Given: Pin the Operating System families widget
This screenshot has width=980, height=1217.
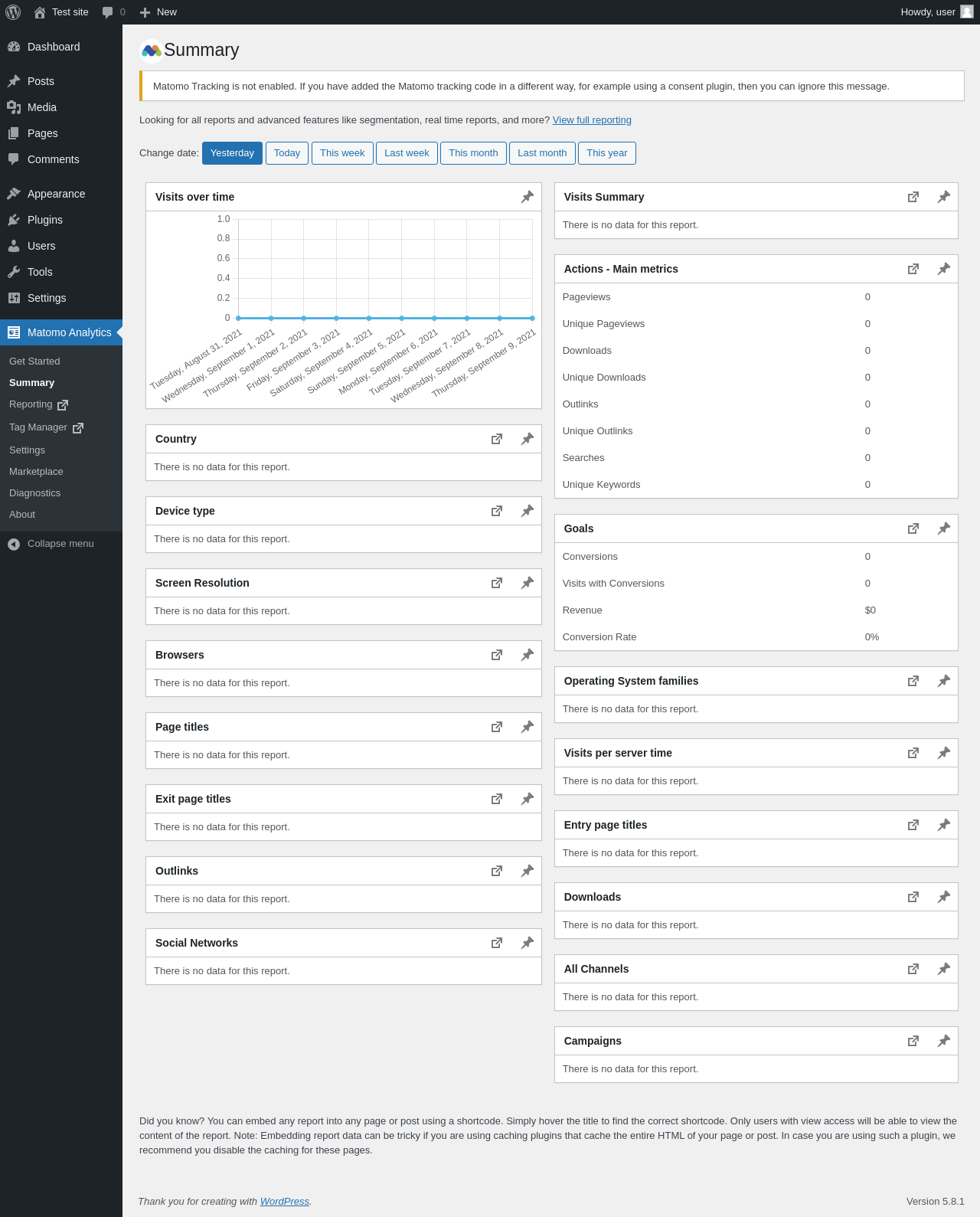Looking at the screenshot, I should 944,681.
